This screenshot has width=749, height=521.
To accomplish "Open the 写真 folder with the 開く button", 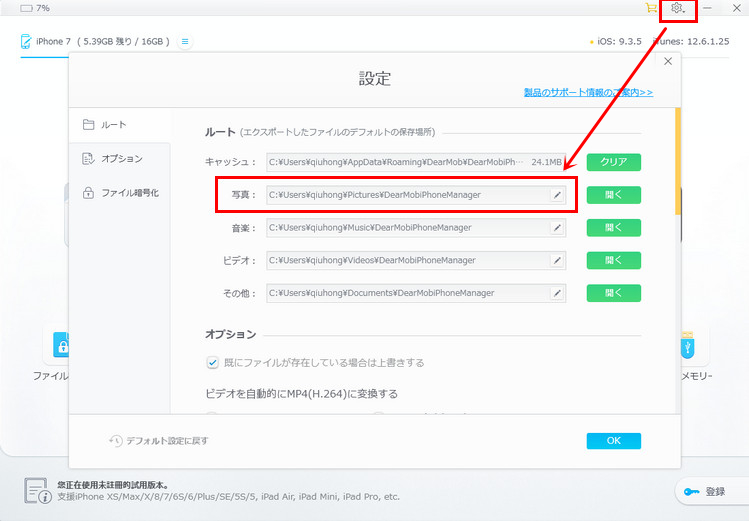I will click(613, 195).
